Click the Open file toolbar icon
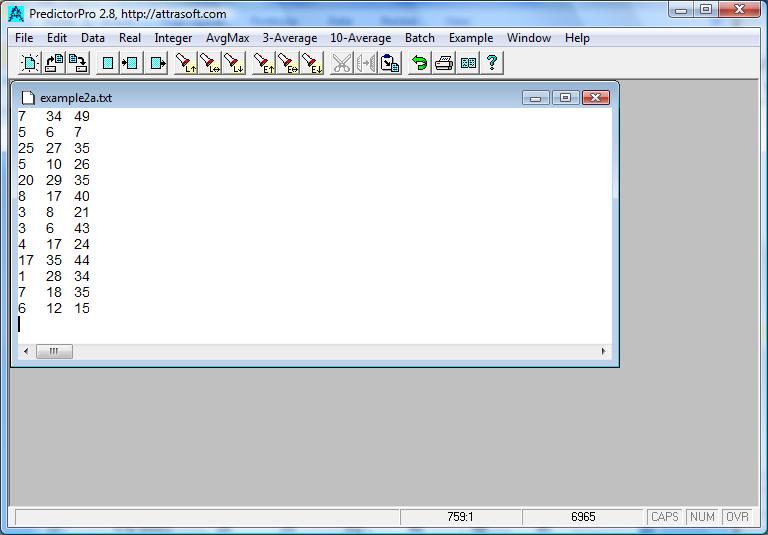The width and height of the screenshot is (768, 535). [54, 63]
